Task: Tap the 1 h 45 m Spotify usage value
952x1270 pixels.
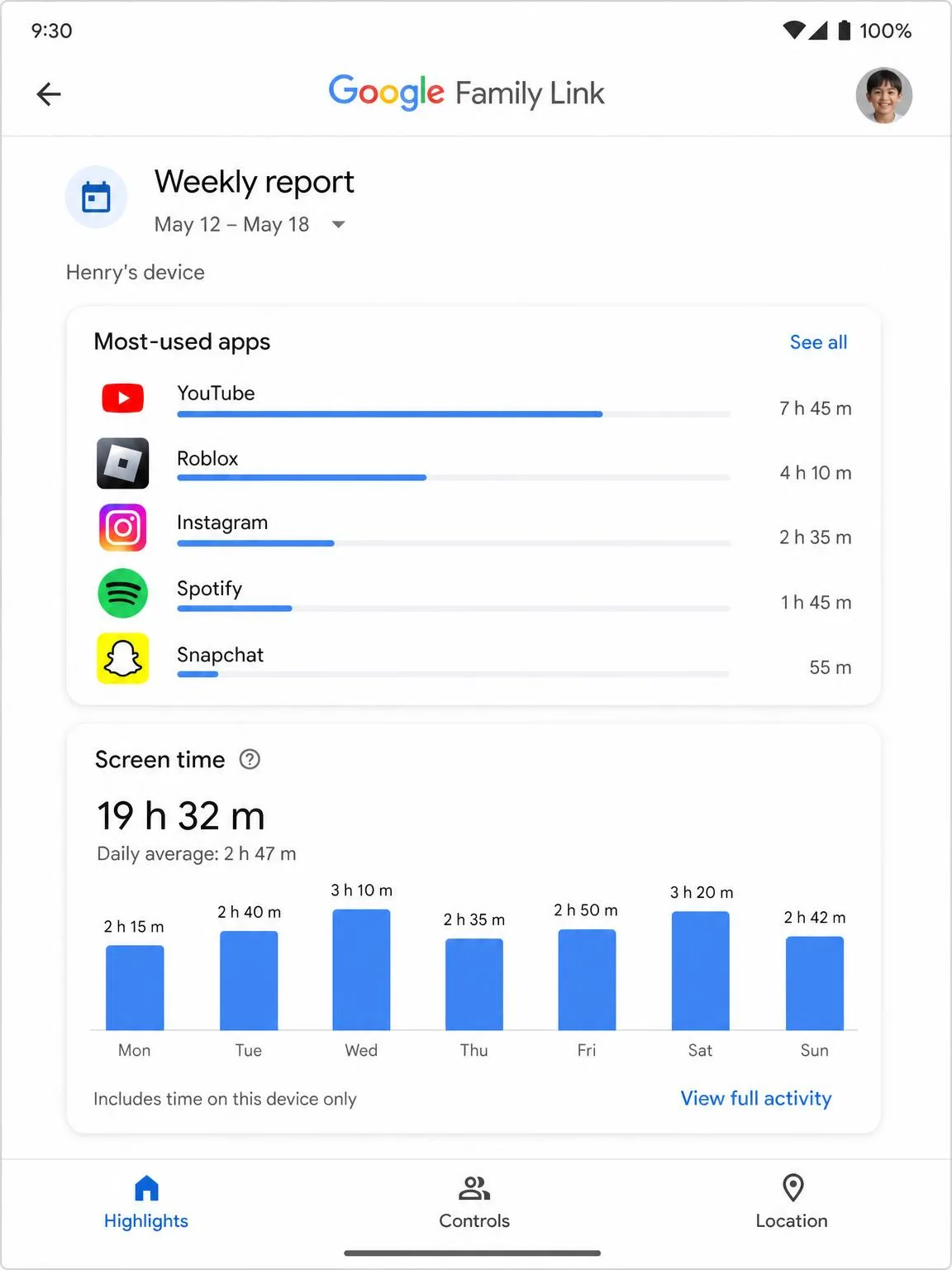Action: (x=816, y=603)
